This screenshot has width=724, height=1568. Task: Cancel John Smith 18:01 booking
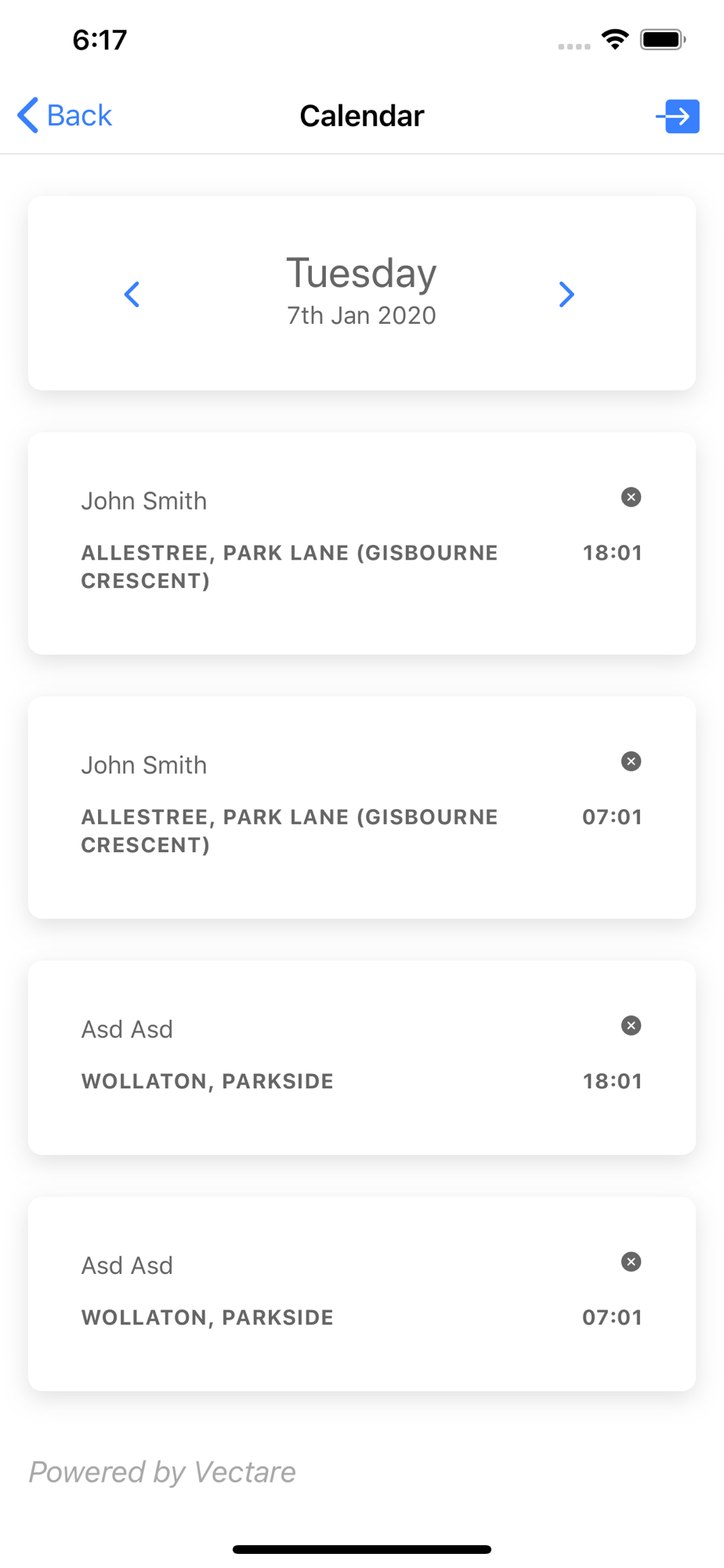click(x=631, y=497)
